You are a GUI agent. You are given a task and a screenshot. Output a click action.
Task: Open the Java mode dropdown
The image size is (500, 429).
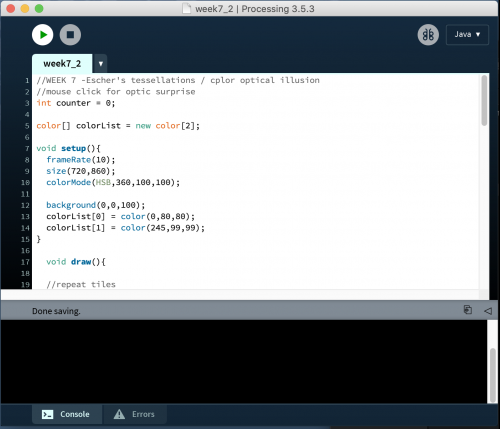[467, 34]
